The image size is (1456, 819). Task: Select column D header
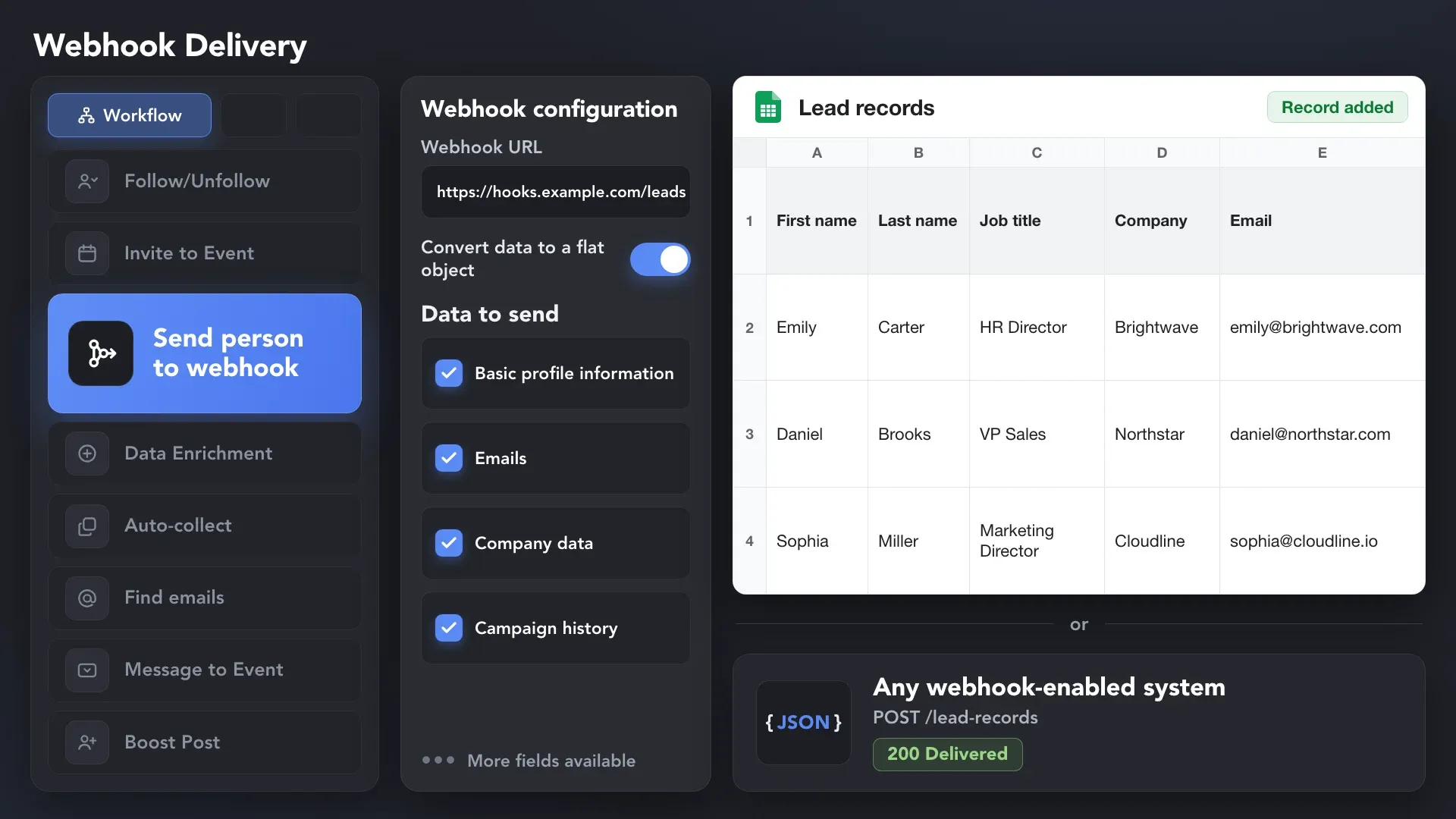pyautogui.click(x=1162, y=152)
